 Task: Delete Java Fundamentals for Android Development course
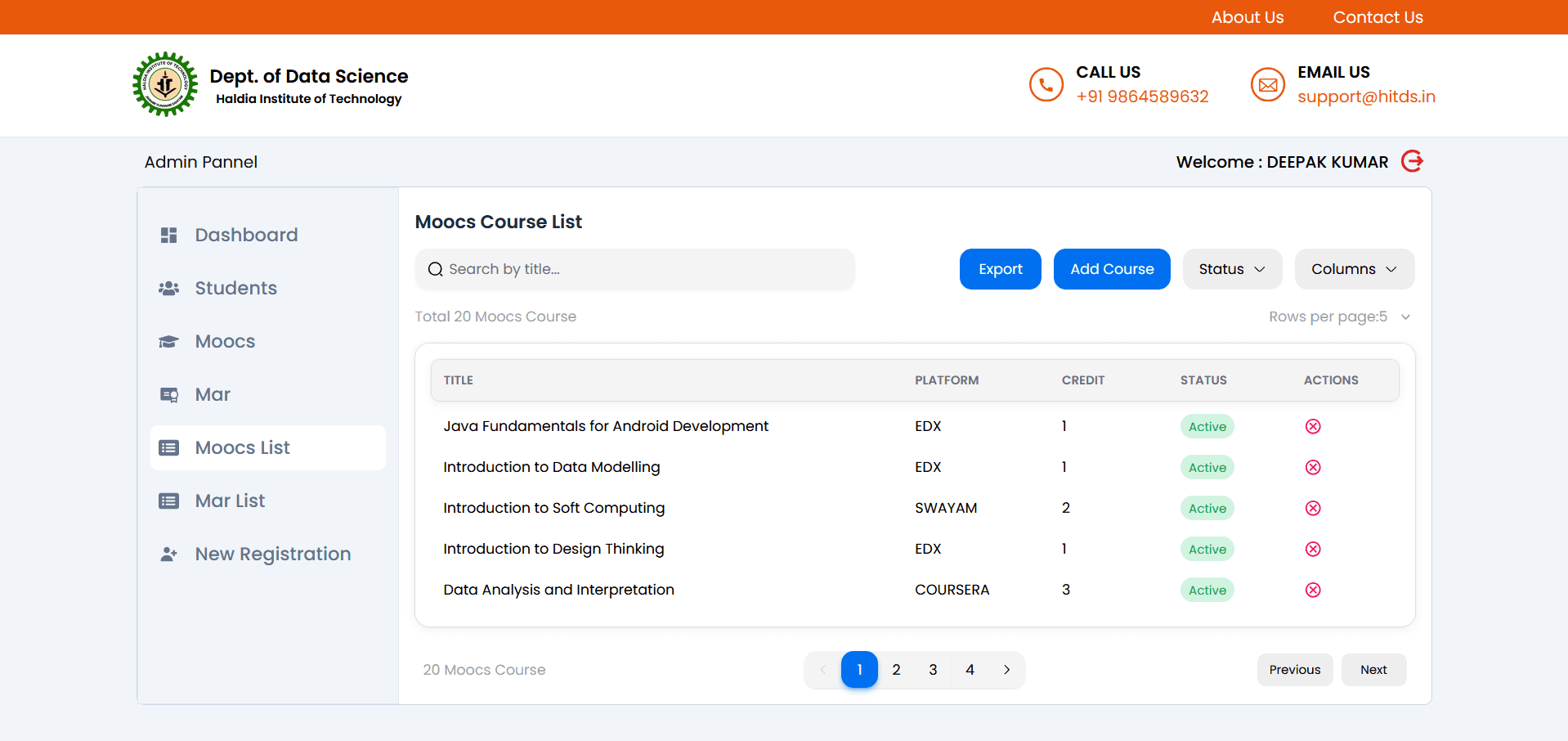tap(1313, 426)
